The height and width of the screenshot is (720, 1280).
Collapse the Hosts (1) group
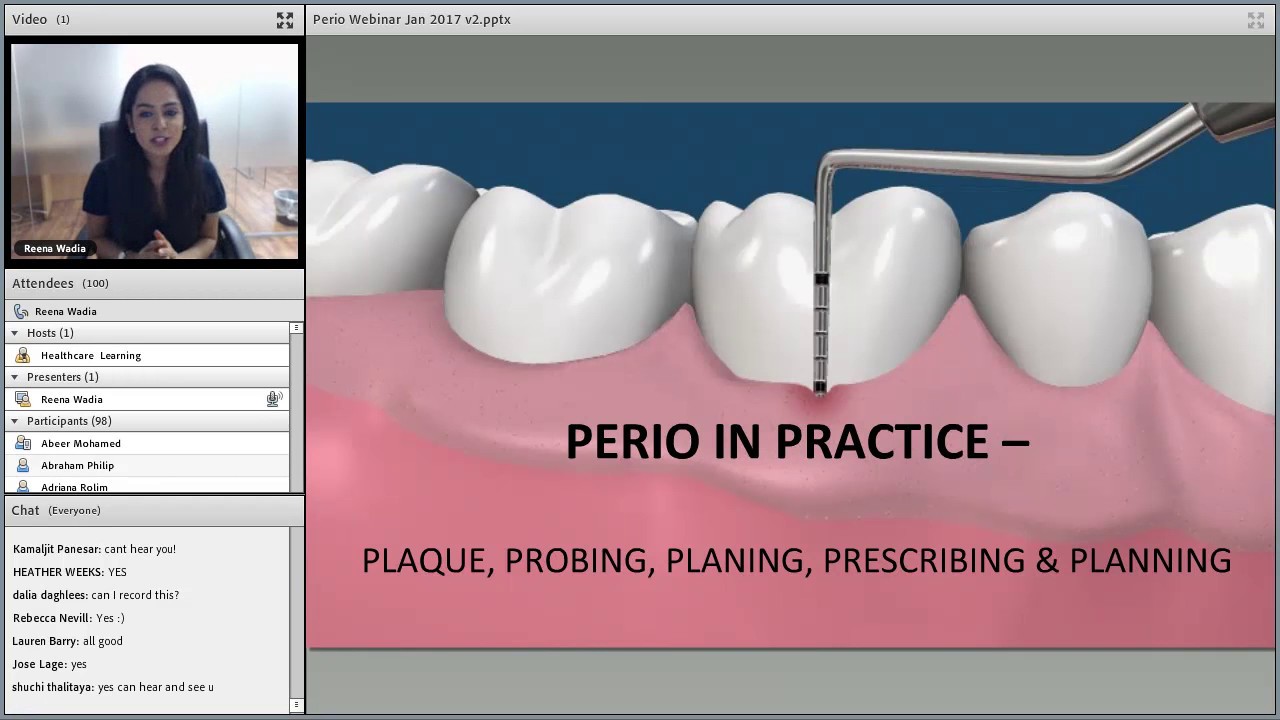coord(14,333)
